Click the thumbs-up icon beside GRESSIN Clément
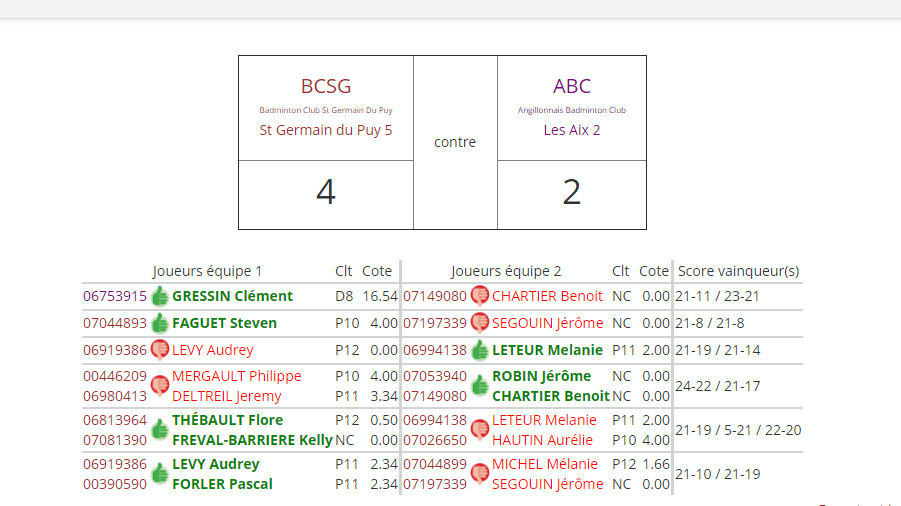901x506 pixels. pyautogui.click(x=160, y=296)
